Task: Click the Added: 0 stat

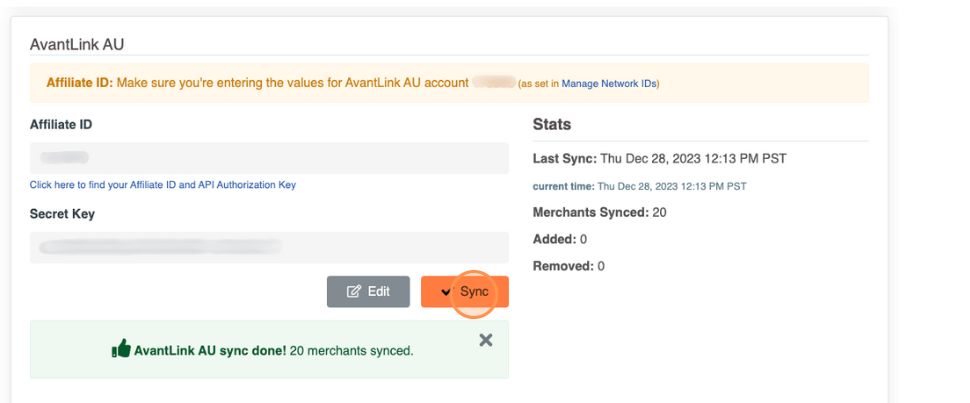Action: click(x=559, y=239)
